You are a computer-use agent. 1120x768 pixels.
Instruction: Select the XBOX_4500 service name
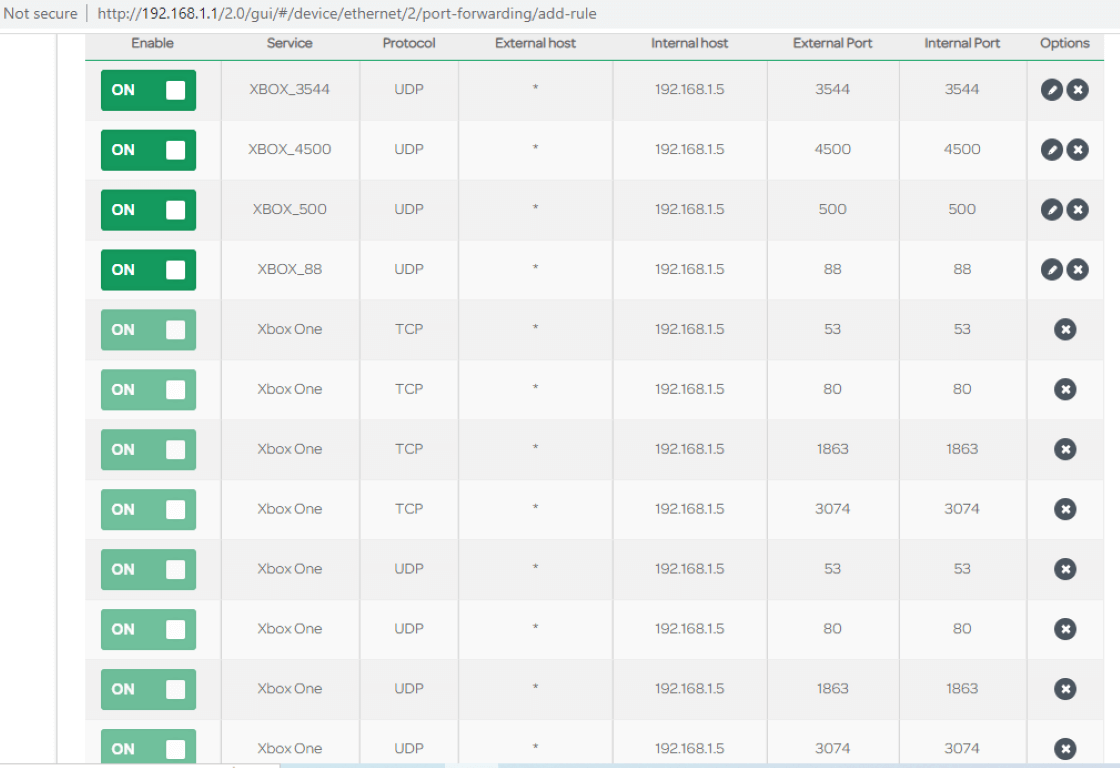(289, 149)
